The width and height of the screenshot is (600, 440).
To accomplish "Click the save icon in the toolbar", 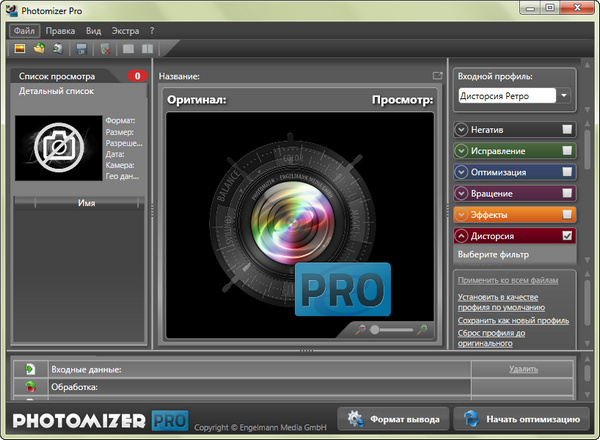I will pos(81,48).
